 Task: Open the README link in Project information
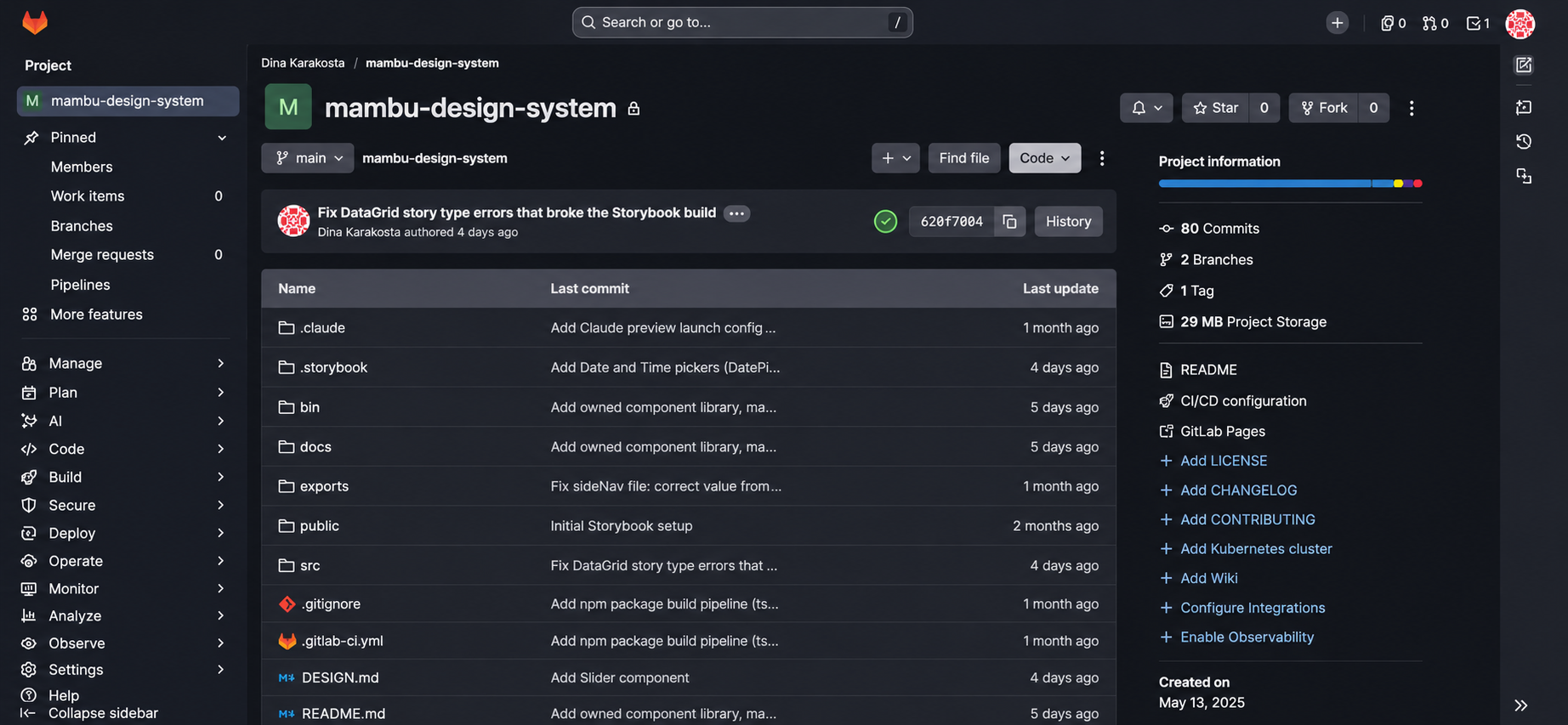[1208, 370]
